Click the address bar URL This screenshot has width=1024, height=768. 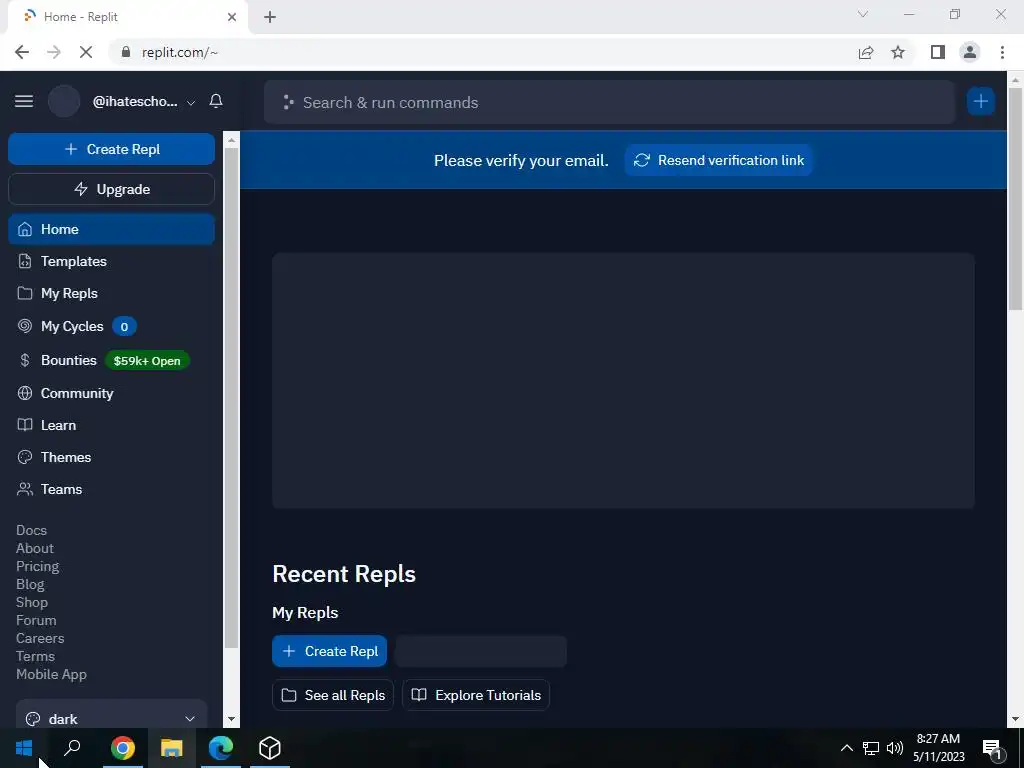pos(180,52)
